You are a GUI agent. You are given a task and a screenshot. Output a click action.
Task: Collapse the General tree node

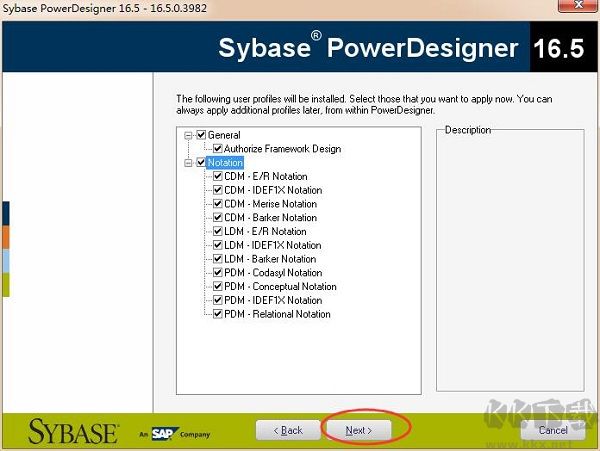[x=188, y=135]
